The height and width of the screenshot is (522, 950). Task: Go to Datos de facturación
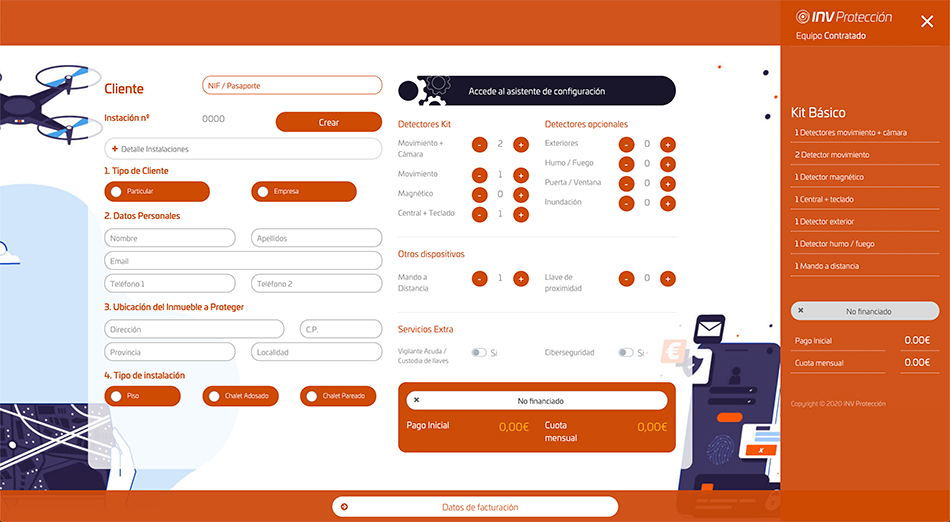(475, 507)
